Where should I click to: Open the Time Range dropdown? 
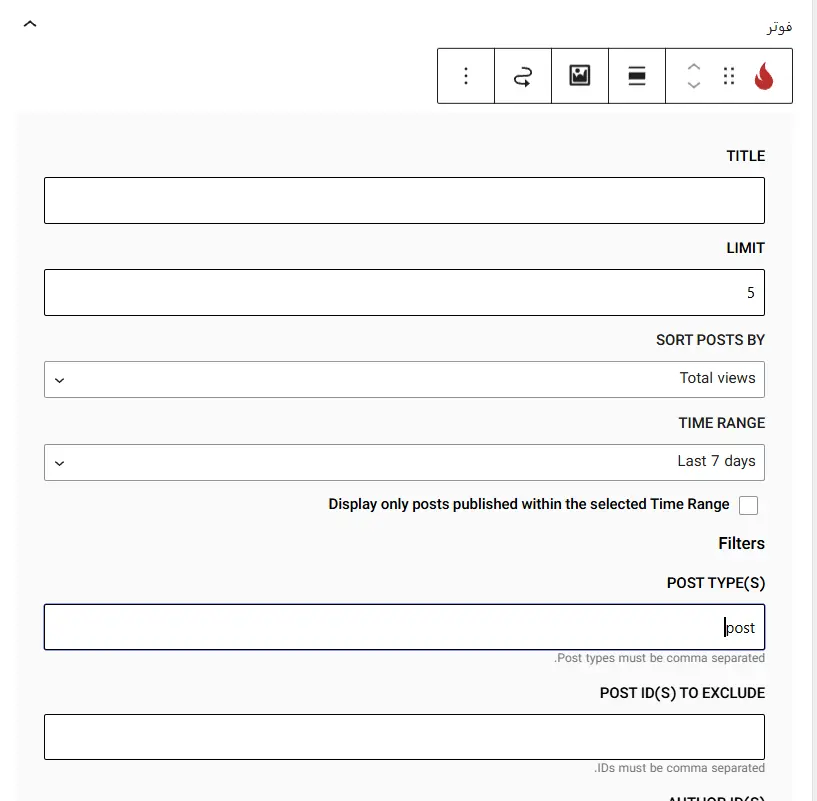(404, 462)
